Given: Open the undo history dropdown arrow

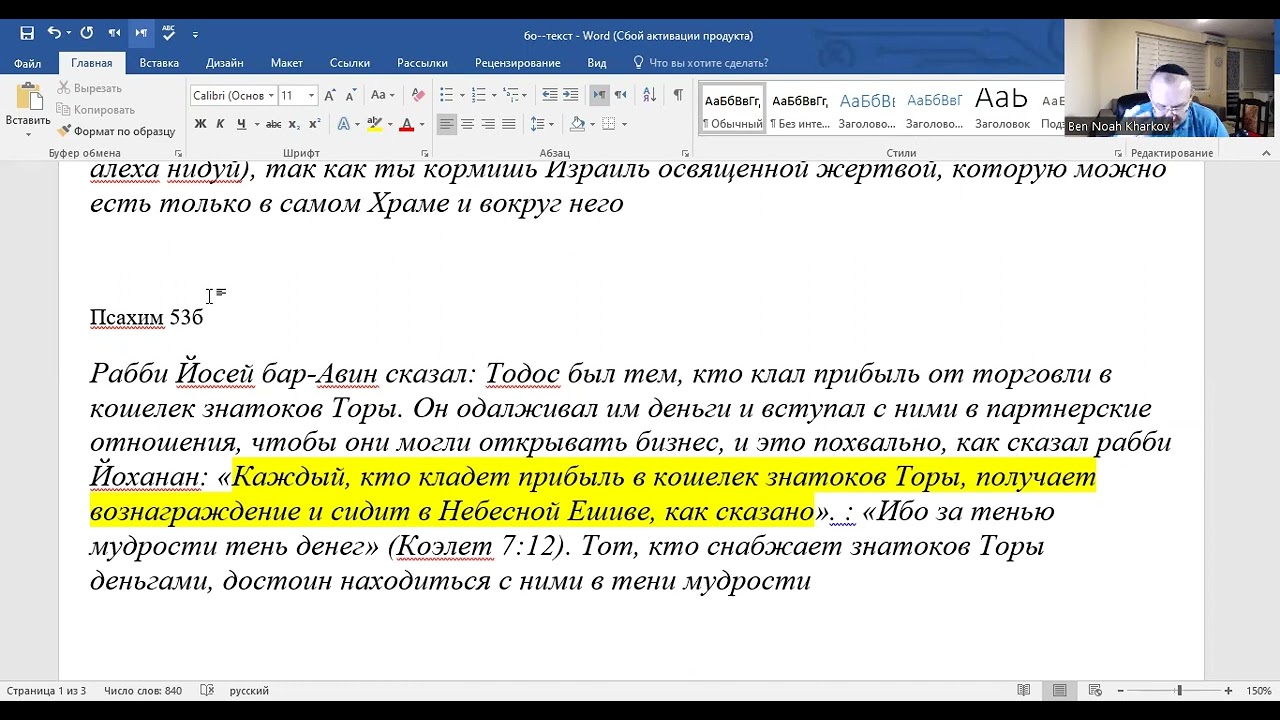Looking at the screenshot, I should click(67, 33).
